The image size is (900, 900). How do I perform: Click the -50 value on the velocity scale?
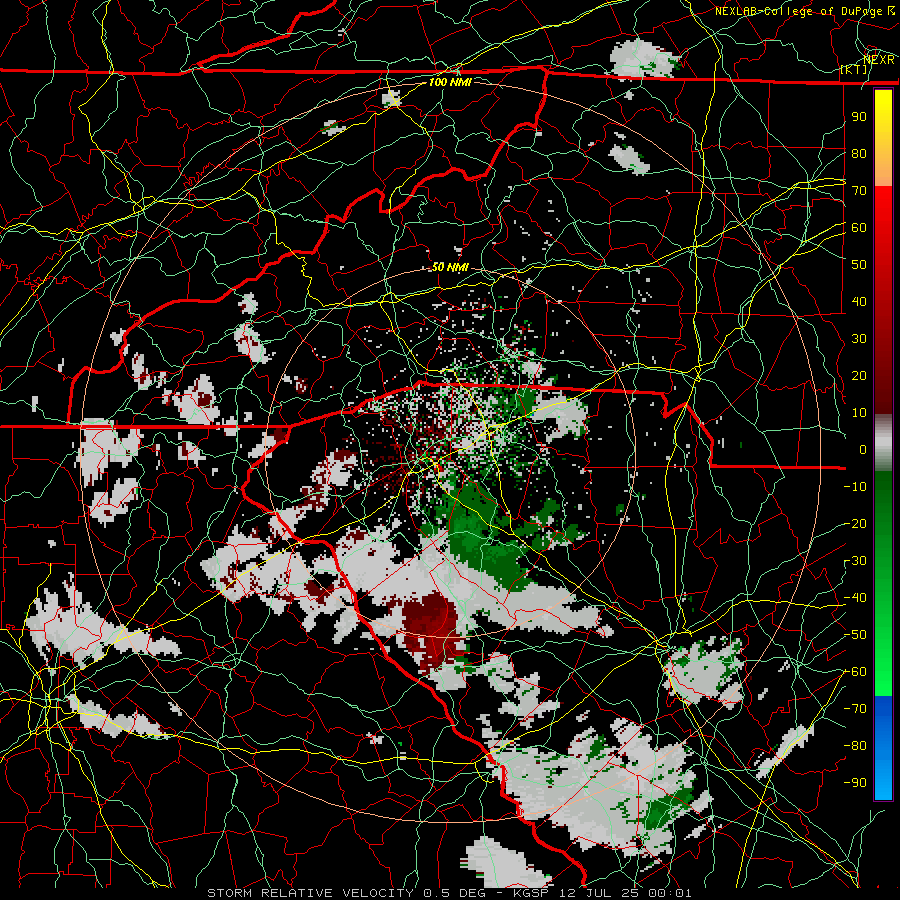click(855, 635)
